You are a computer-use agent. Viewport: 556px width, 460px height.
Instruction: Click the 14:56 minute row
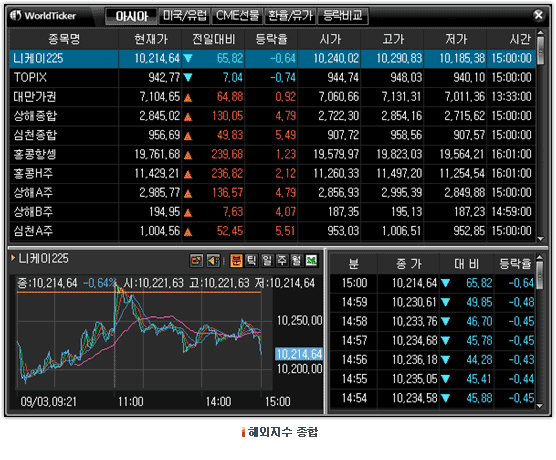432,360
